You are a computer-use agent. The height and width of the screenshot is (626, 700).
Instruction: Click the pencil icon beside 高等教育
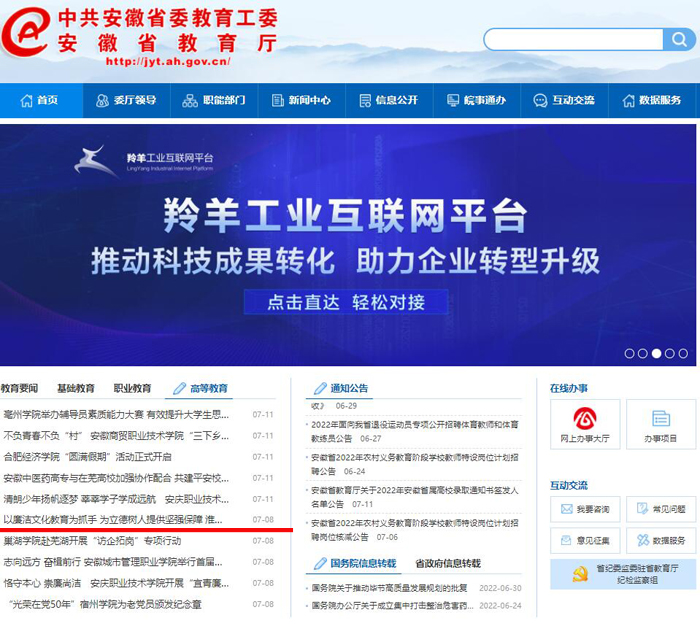[179, 388]
